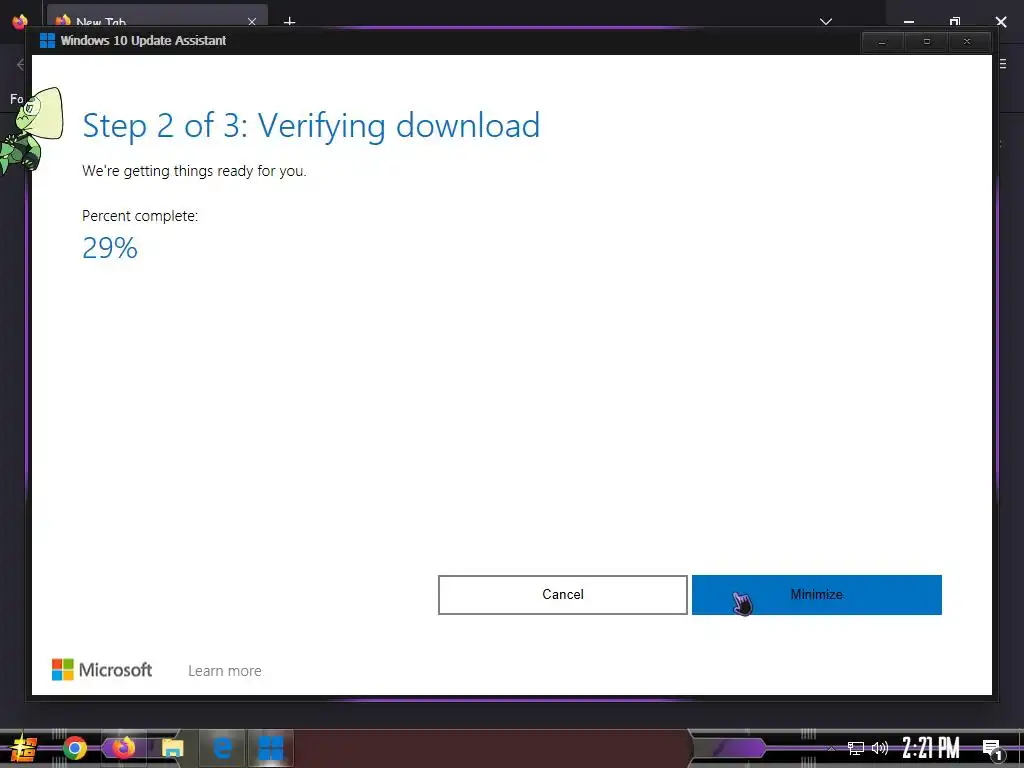
Task: Open the Start menu from the taskbar
Action: 24,748
